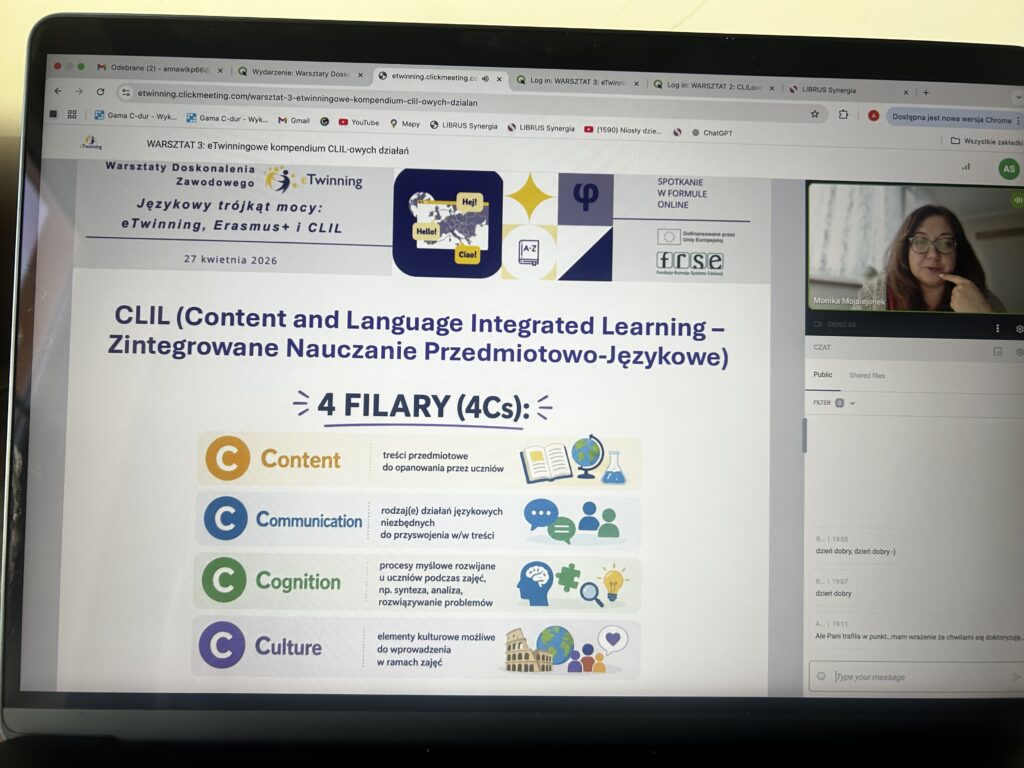Click Monika Mojsiejonek's webcam video
The image size is (1024, 768).
(915, 247)
